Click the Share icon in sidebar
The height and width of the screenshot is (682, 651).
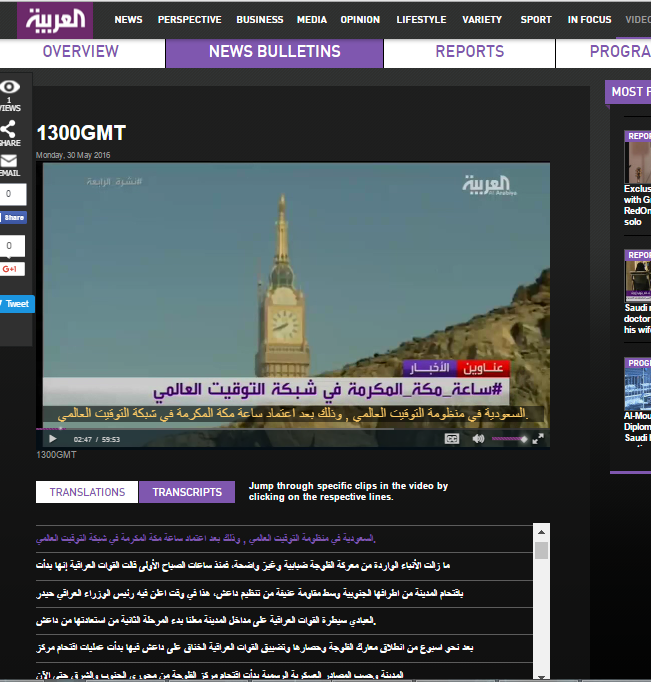tap(8, 129)
